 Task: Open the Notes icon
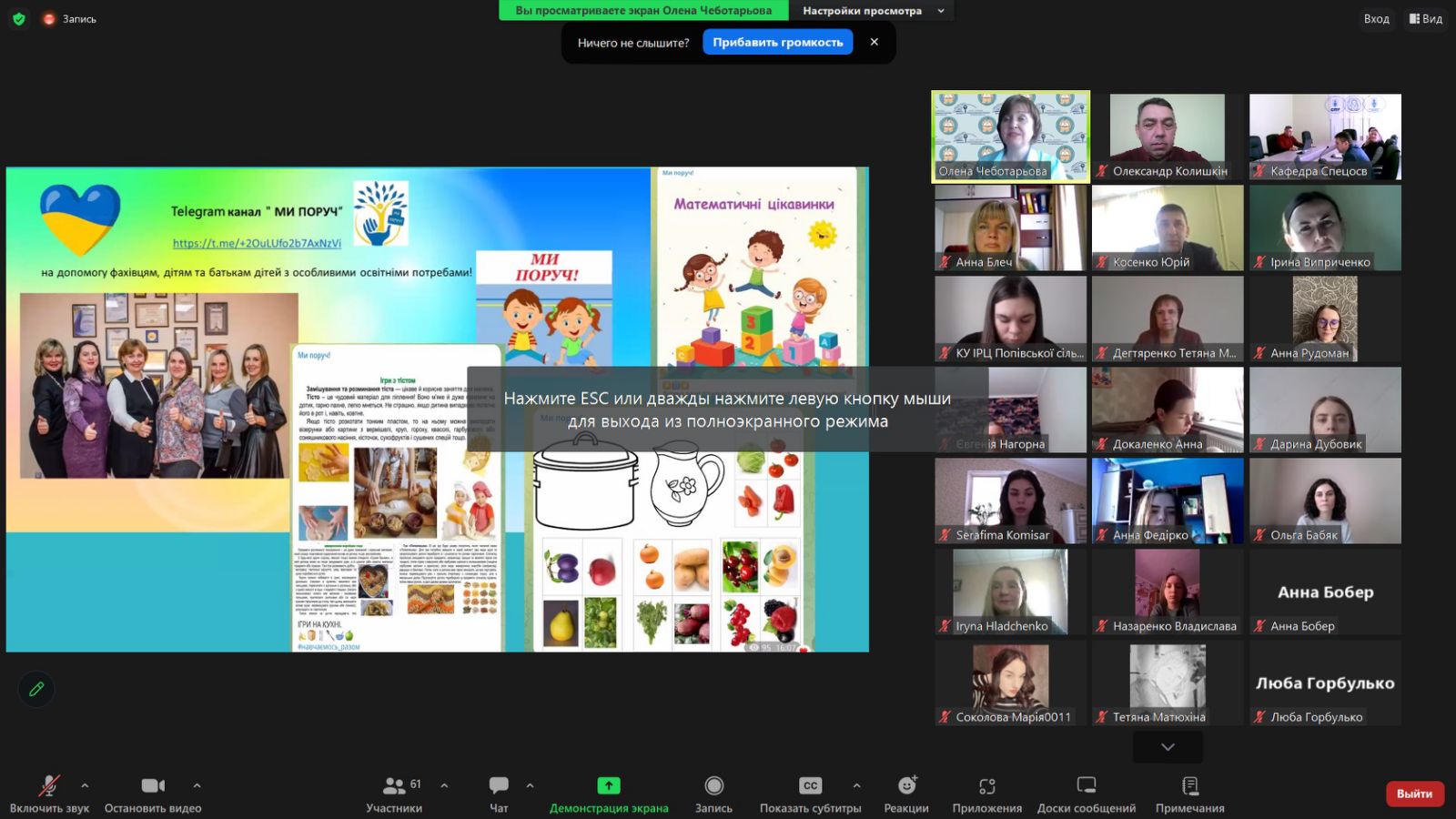pos(1189,785)
